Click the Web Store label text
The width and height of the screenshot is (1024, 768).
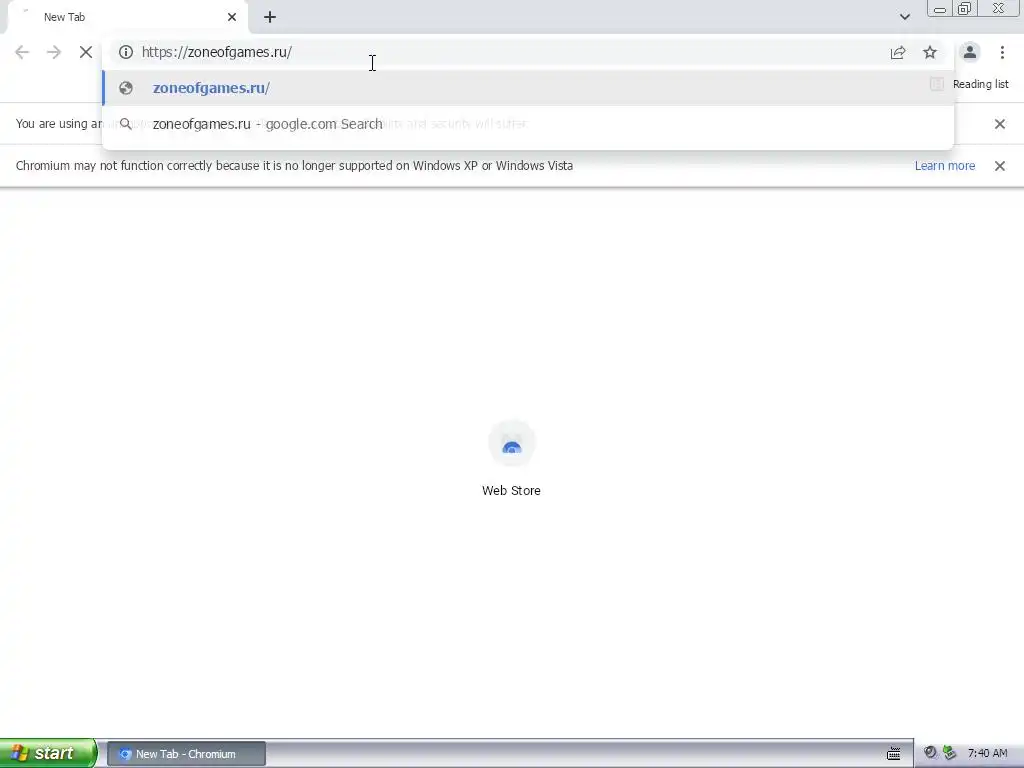511,490
